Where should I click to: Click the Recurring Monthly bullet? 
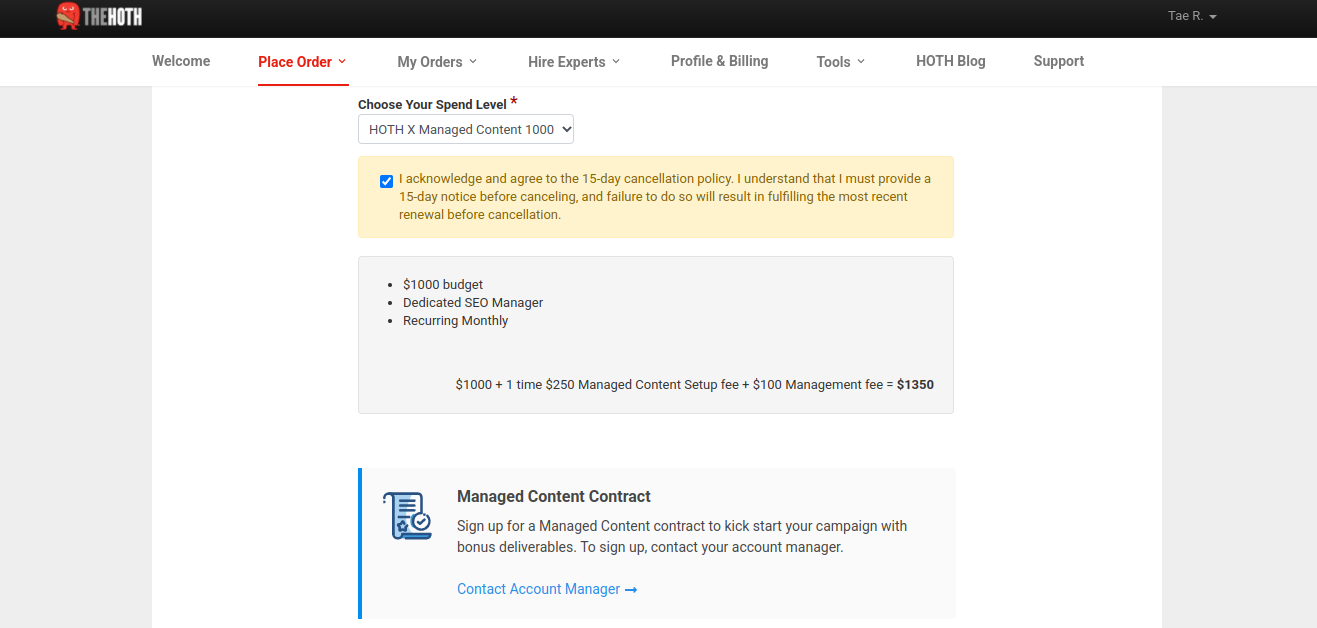click(x=456, y=321)
